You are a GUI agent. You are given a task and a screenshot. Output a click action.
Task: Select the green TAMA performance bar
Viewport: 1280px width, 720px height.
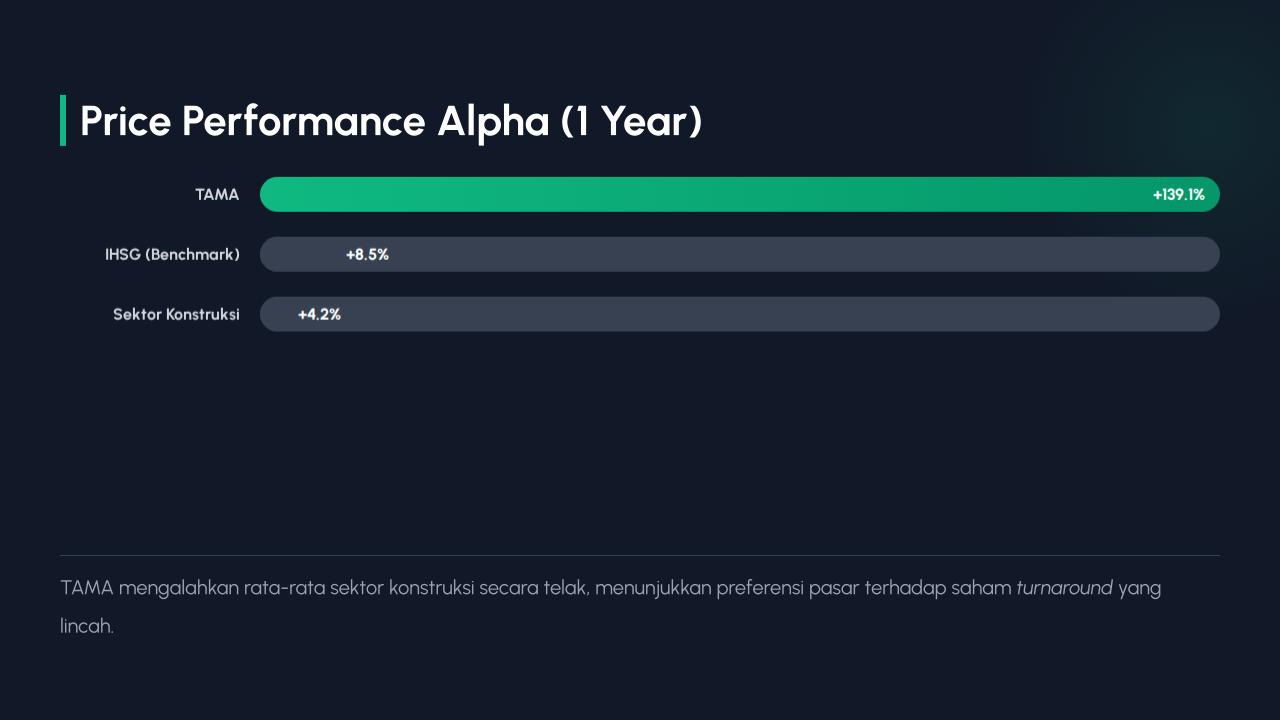700,195
